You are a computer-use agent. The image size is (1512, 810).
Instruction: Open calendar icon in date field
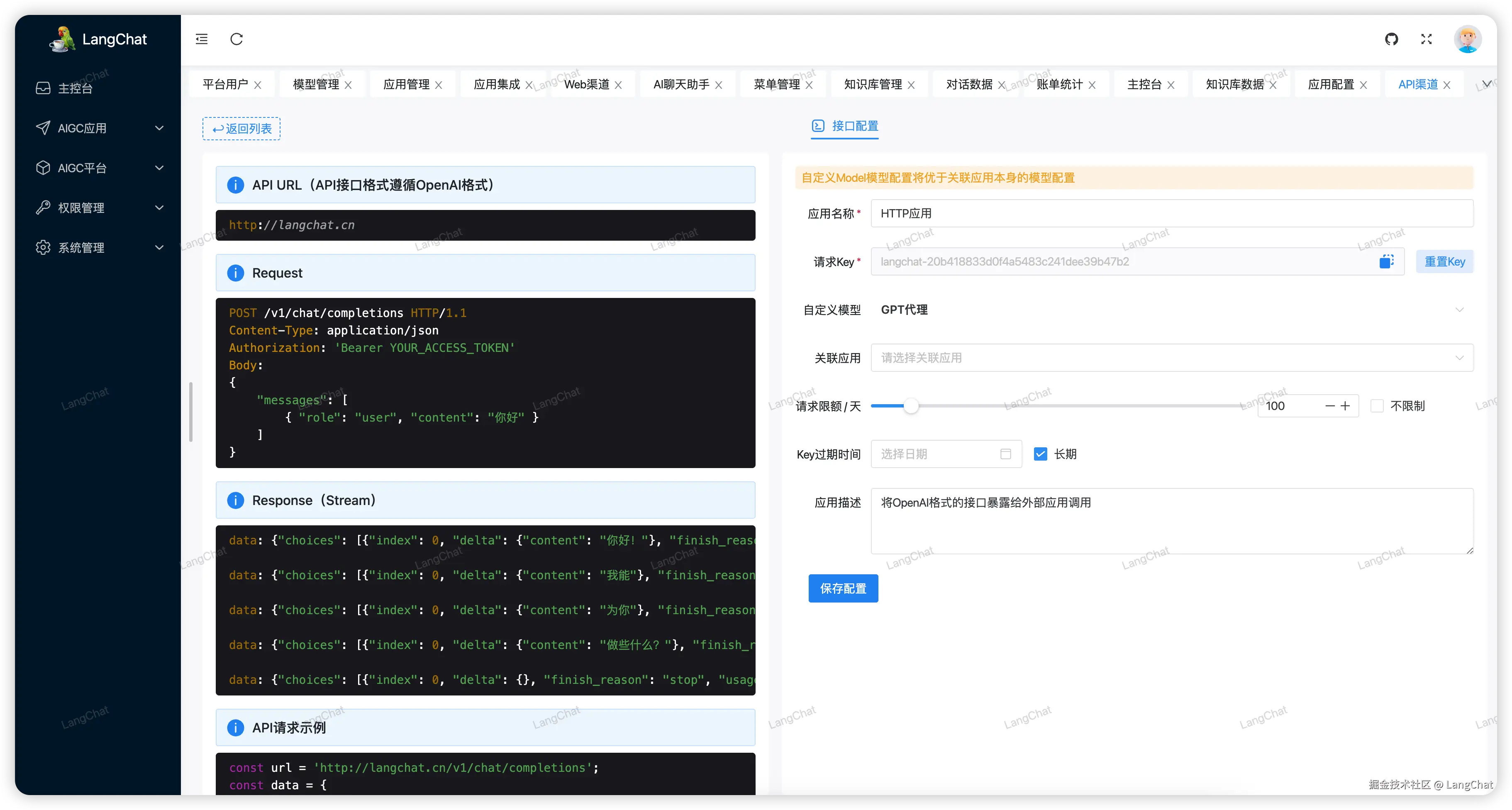(x=1005, y=454)
